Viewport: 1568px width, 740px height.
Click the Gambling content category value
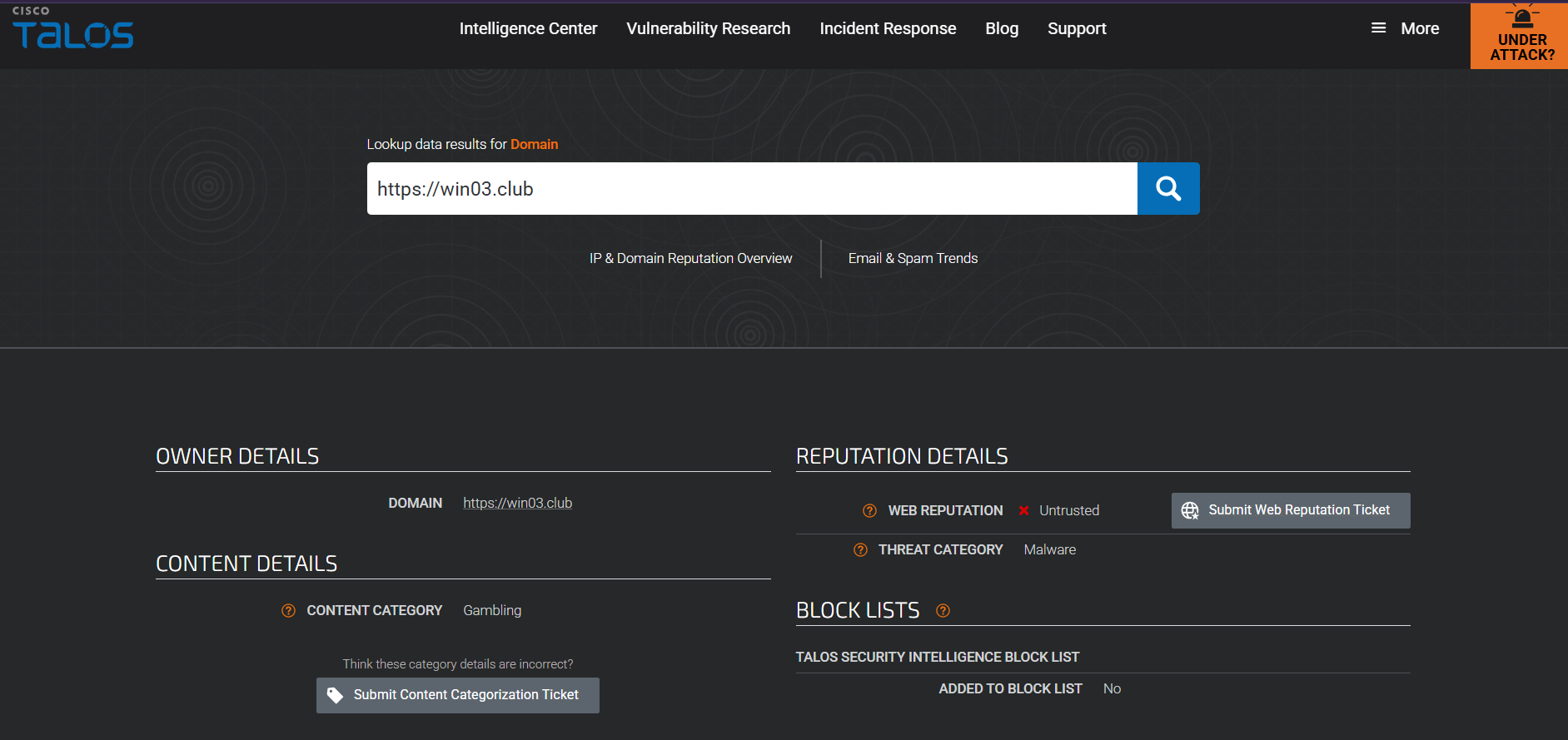click(492, 611)
